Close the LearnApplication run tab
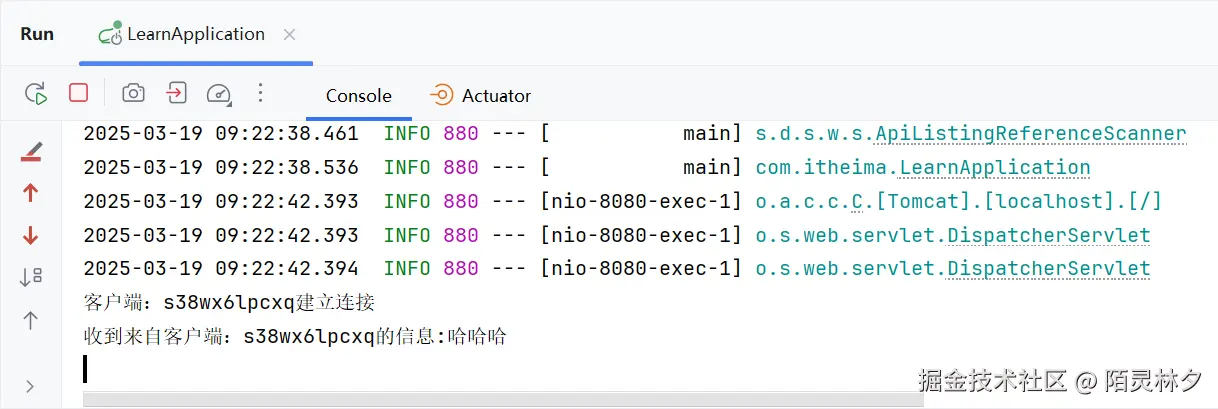 point(289,34)
